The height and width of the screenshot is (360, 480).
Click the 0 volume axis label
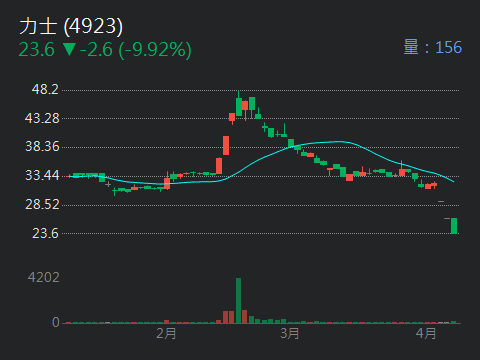[56, 322]
